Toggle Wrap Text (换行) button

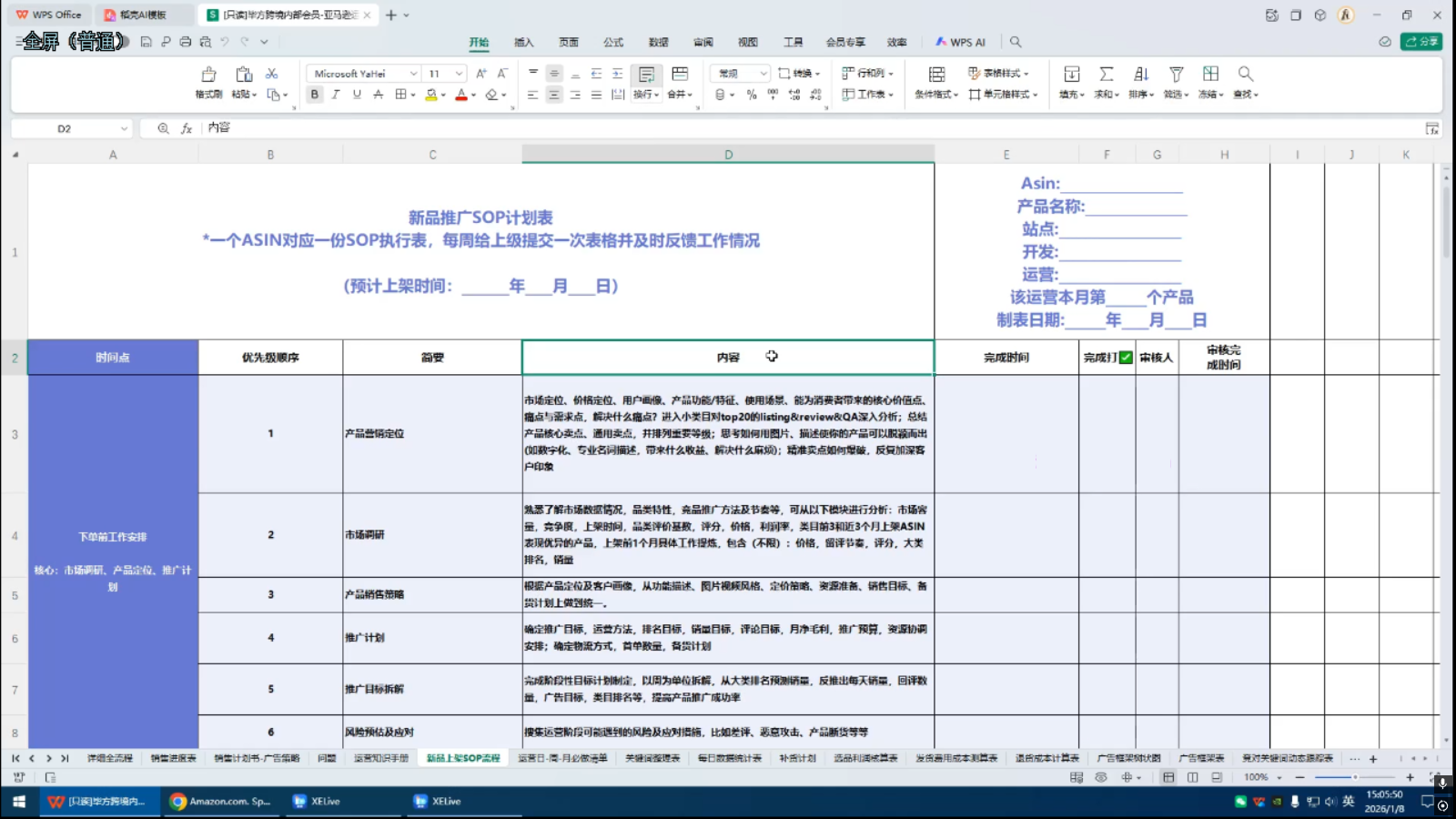(x=646, y=75)
